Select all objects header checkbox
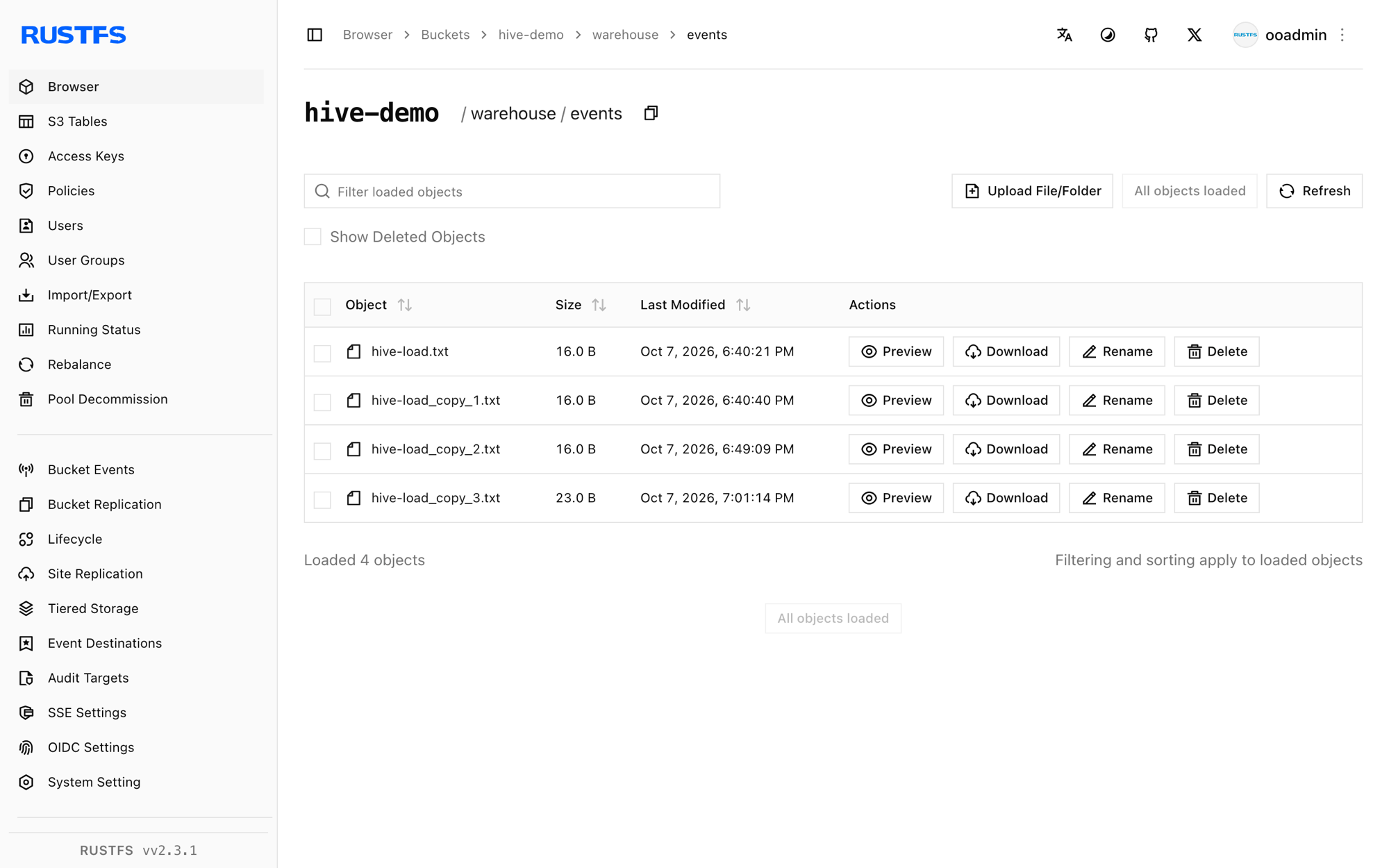 tap(322, 306)
